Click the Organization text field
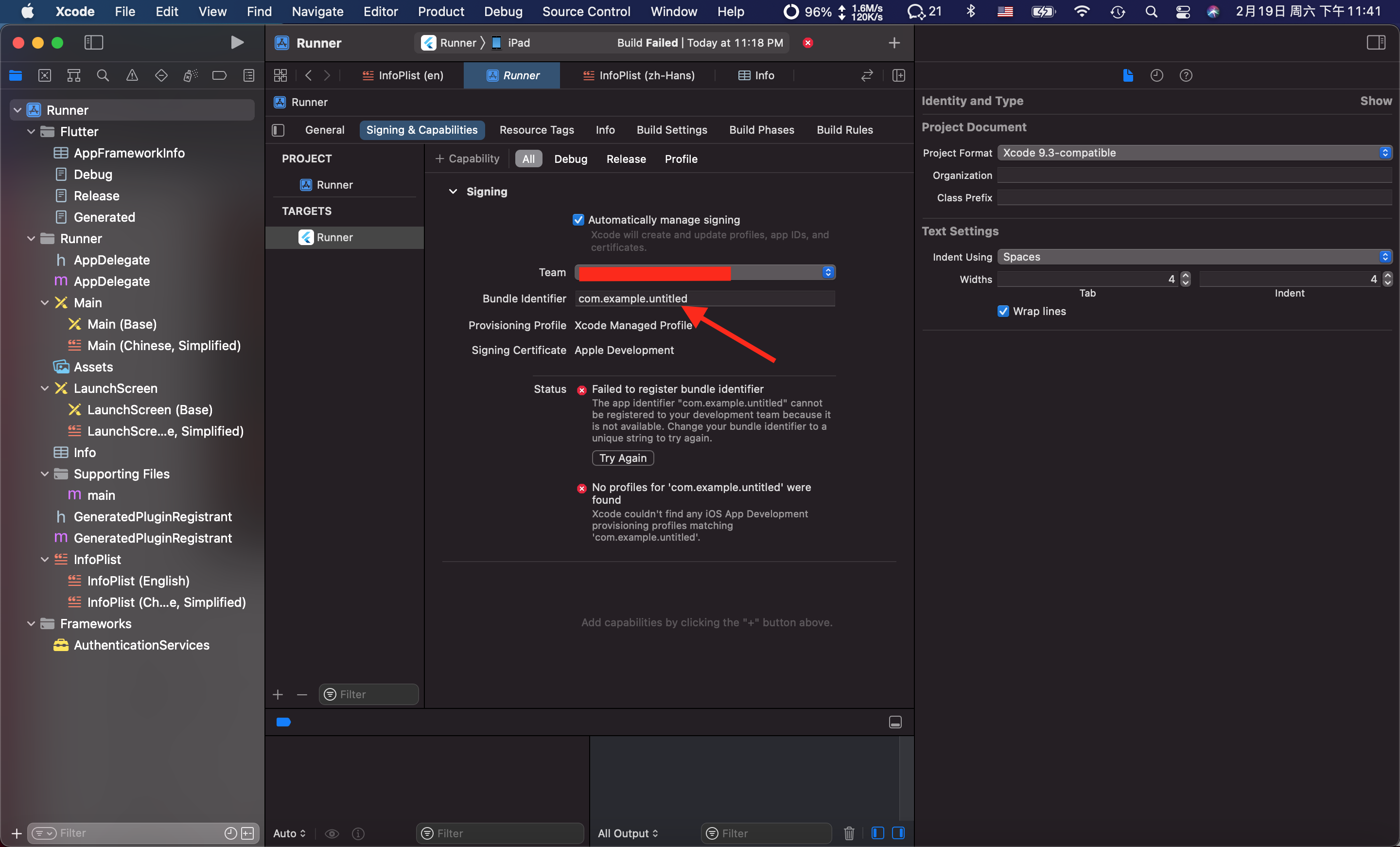 [1194, 176]
